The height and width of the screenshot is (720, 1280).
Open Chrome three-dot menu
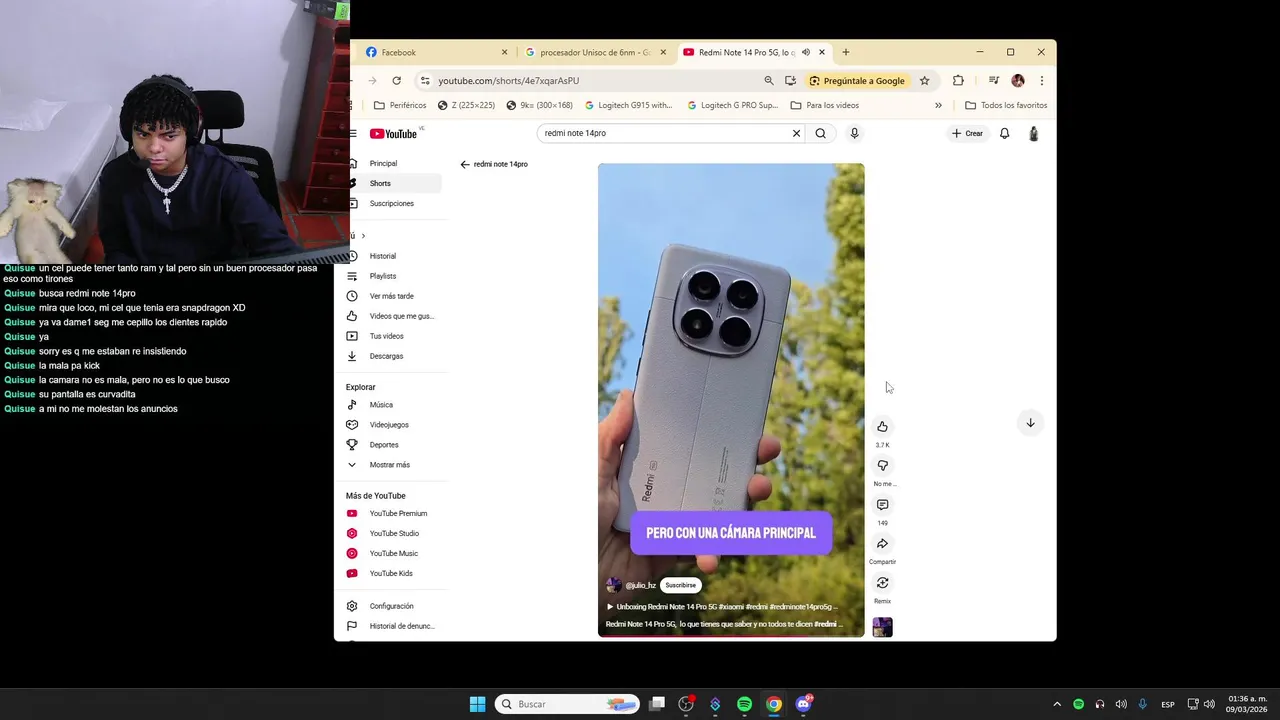1042,81
